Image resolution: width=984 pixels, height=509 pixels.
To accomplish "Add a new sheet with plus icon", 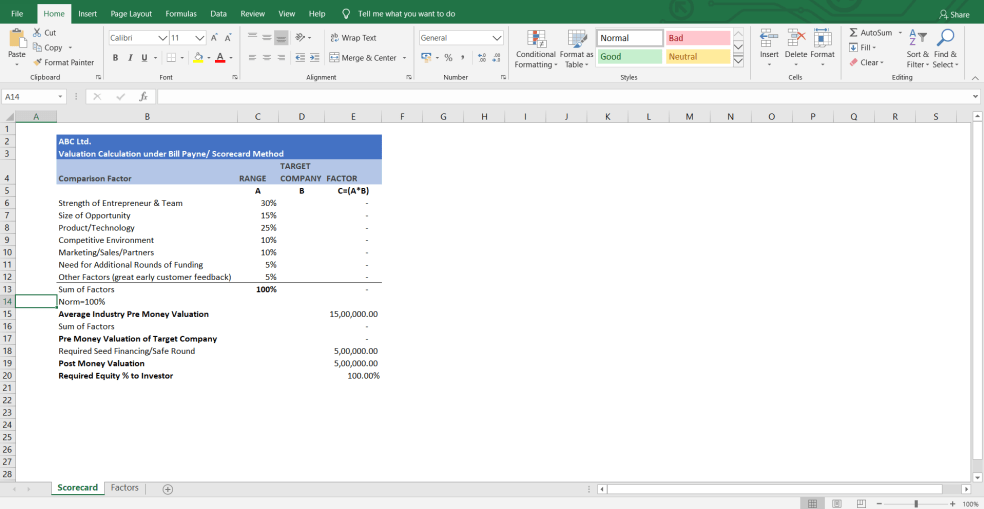I will click(168, 488).
